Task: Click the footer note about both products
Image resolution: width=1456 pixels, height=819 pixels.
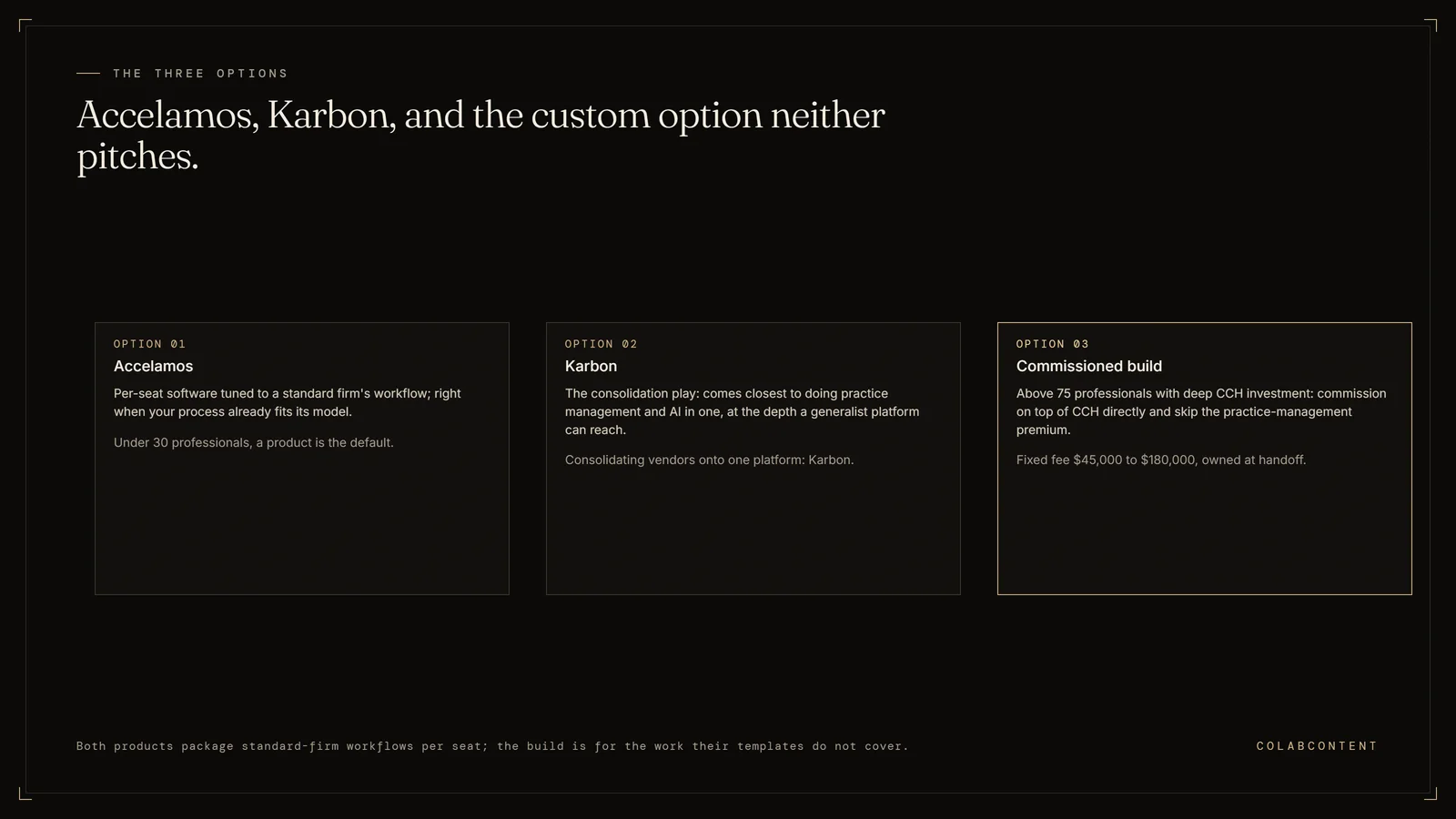Action: pos(492,746)
